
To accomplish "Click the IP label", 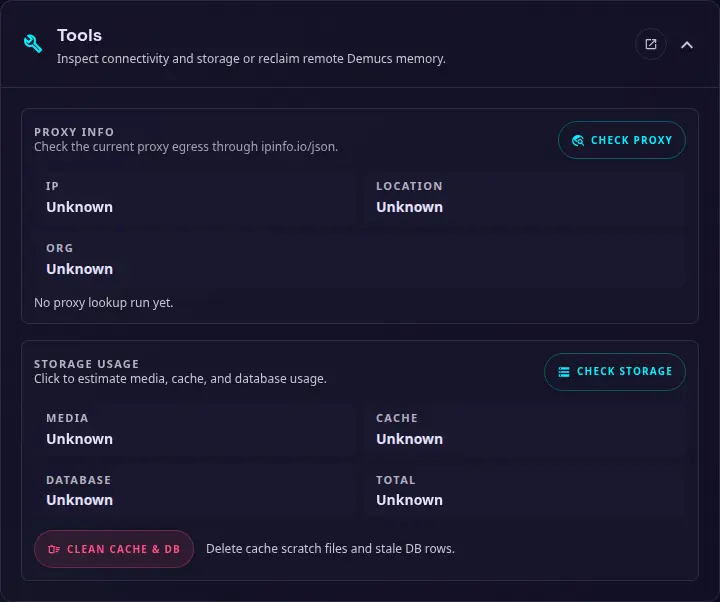I will 52,186.
